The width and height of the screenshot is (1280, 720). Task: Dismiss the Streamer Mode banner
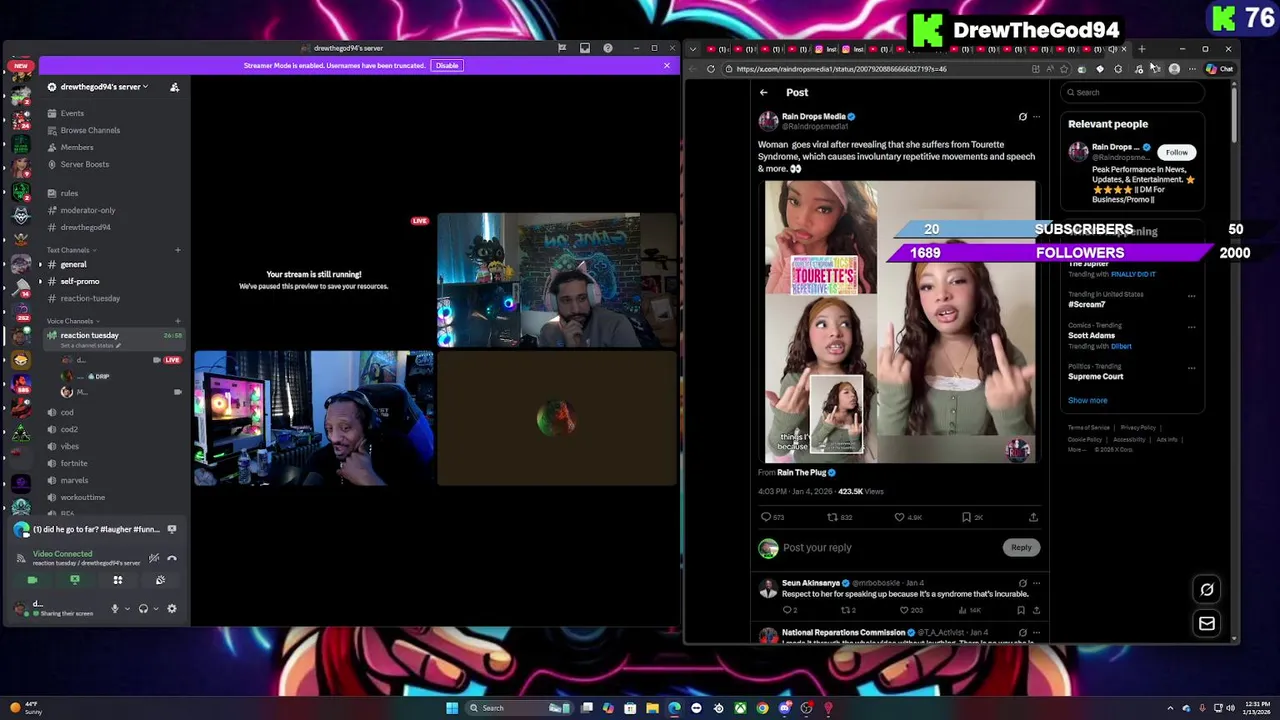pos(667,66)
